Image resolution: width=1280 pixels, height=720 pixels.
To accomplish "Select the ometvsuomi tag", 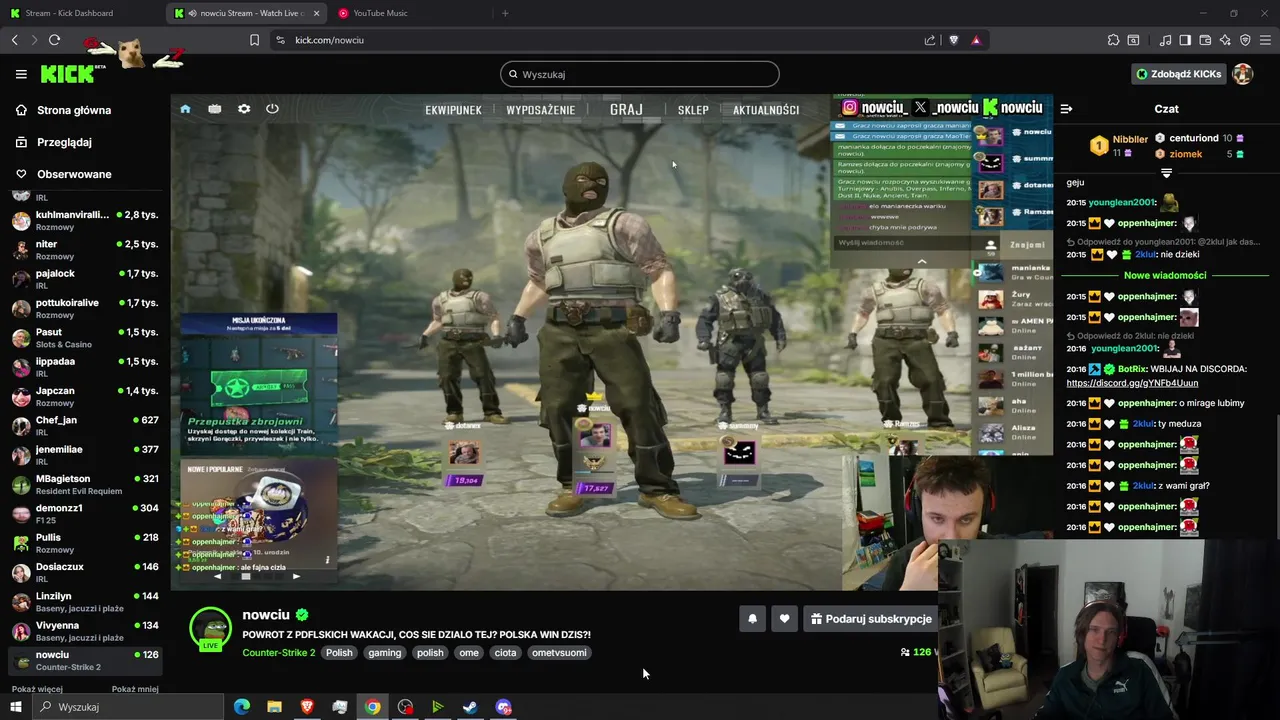I will pyautogui.click(x=559, y=653).
